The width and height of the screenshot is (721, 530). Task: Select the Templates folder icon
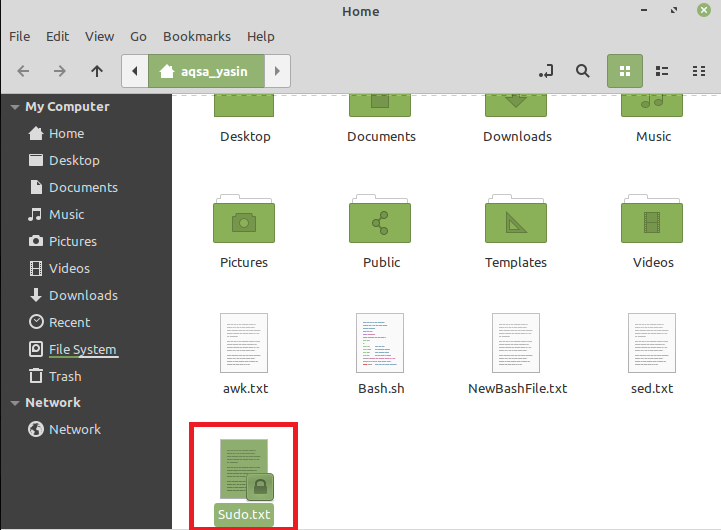pos(516,219)
